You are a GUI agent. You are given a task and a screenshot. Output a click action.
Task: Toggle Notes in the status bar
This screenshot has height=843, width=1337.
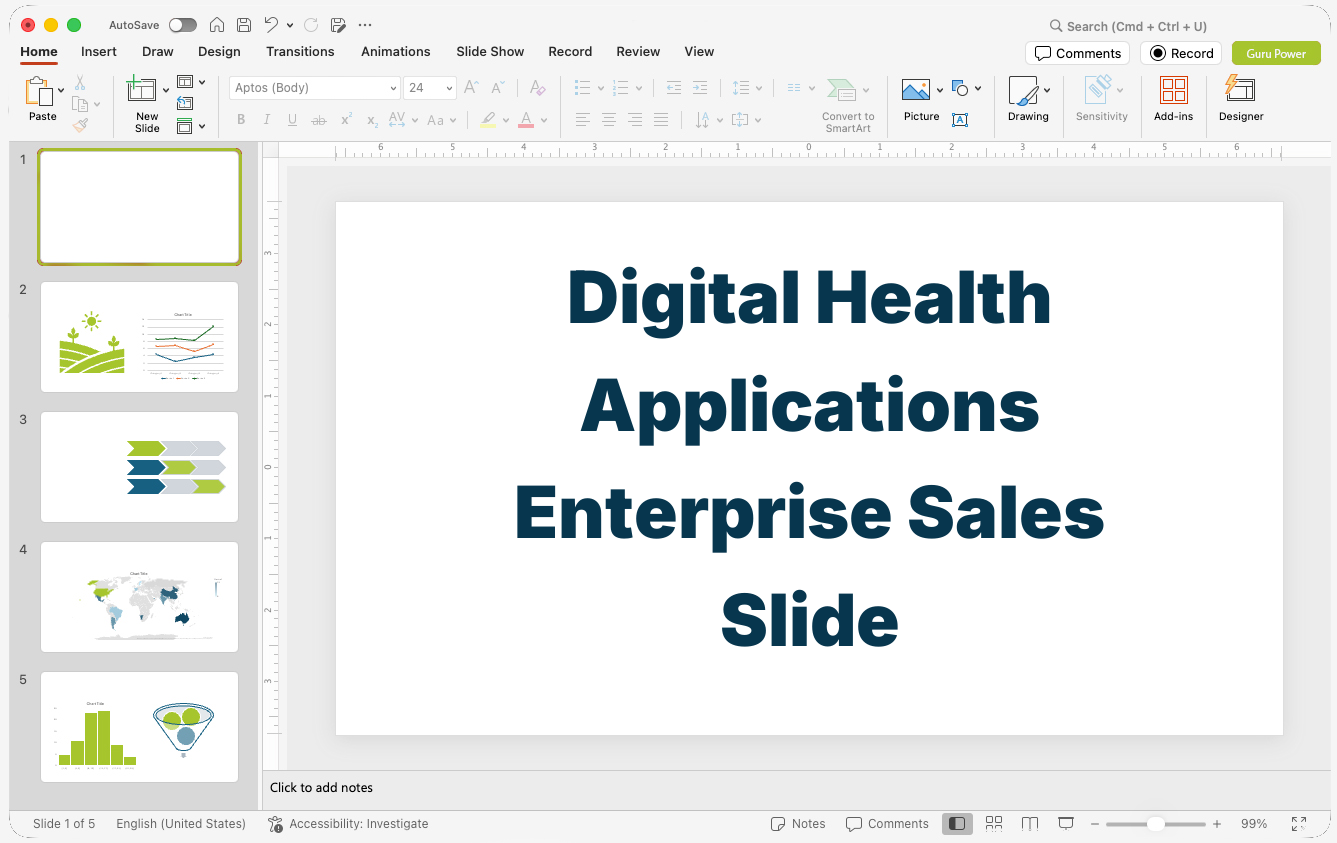(798, 823)
